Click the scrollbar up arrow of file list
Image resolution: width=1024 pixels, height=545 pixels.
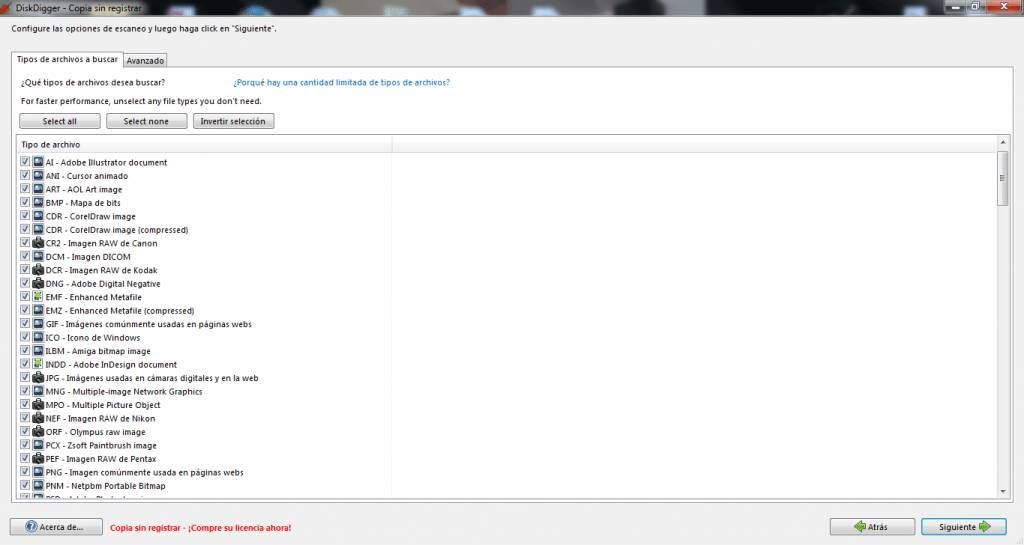pyautogui.click(x=1002, y=142)
